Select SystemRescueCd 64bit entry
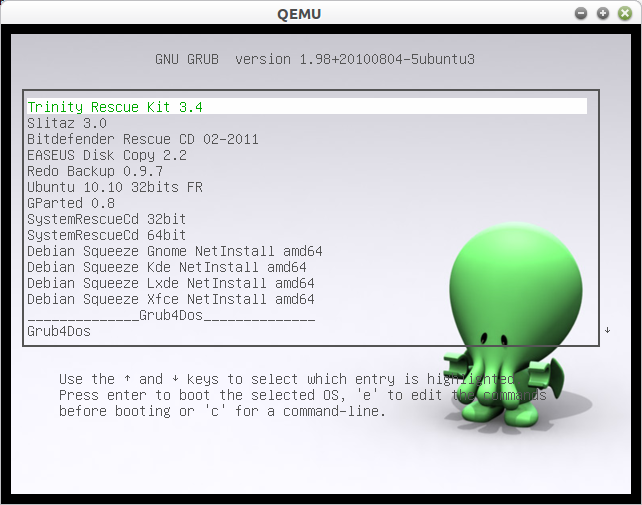Image resolution: width=642 pixels, height=505 pixels. pos(107,235)
